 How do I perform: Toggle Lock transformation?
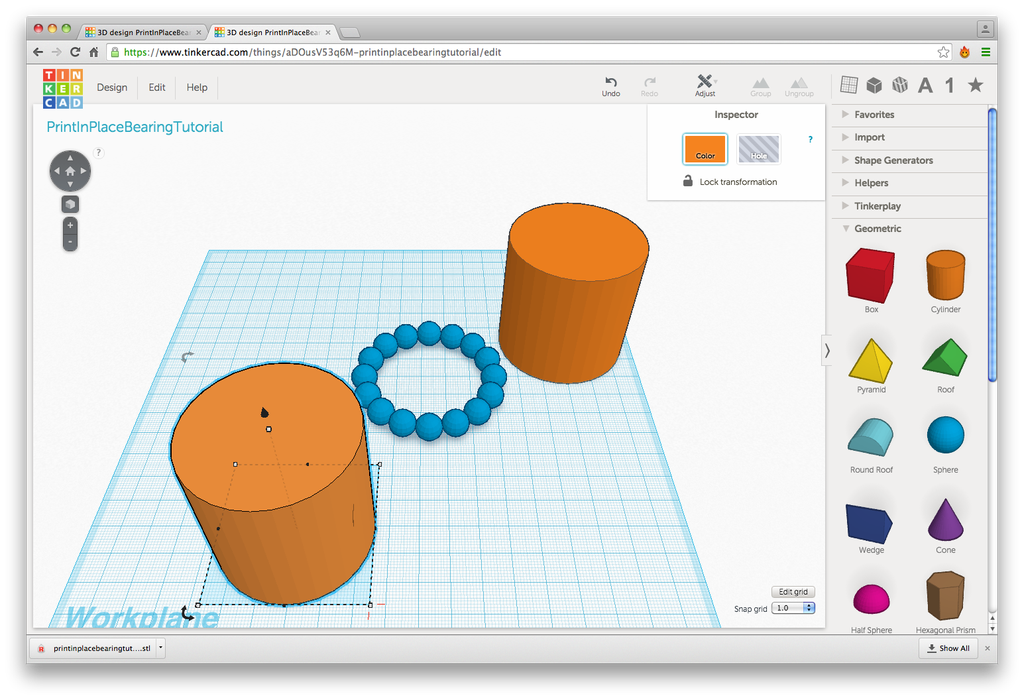pyautogui.click(x=730, y=182)
